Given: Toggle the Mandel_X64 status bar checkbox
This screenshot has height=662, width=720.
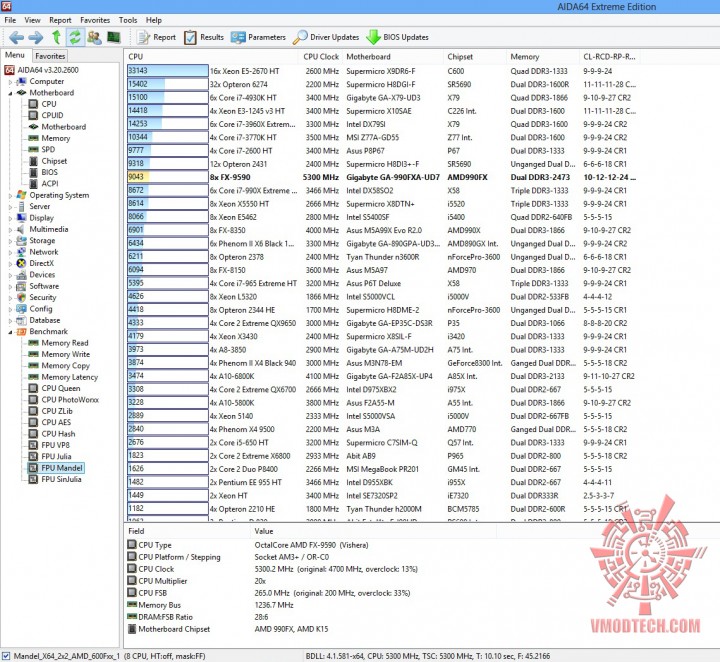Looking at the screenshot, I should point(6,656).
